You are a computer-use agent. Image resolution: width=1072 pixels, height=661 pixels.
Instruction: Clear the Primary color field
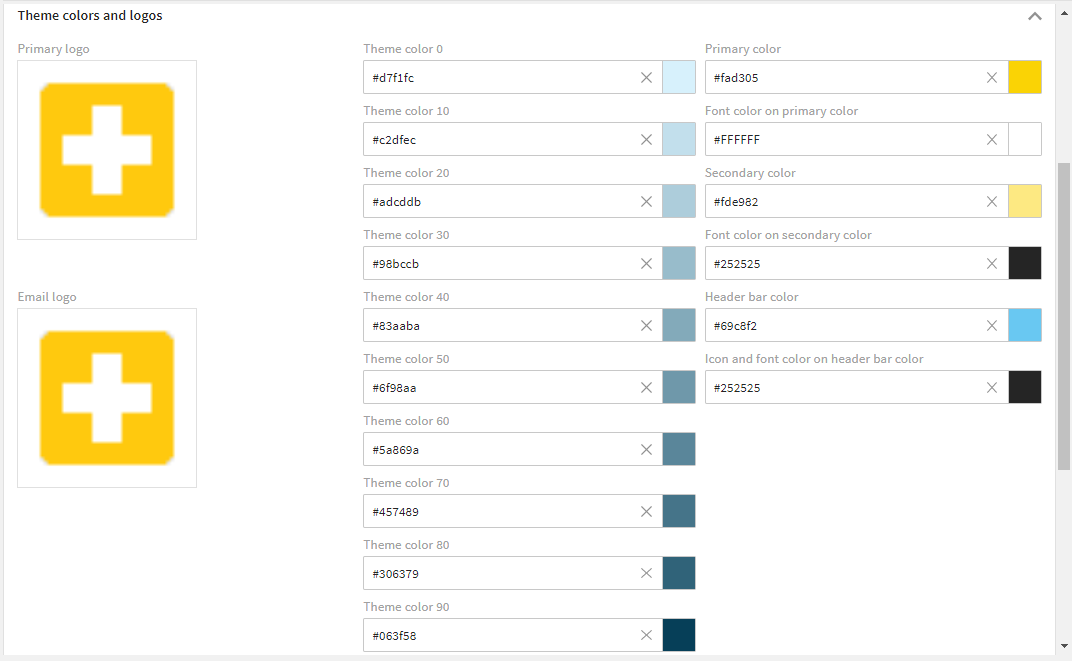pyautogui.click(x=992, y=77)
